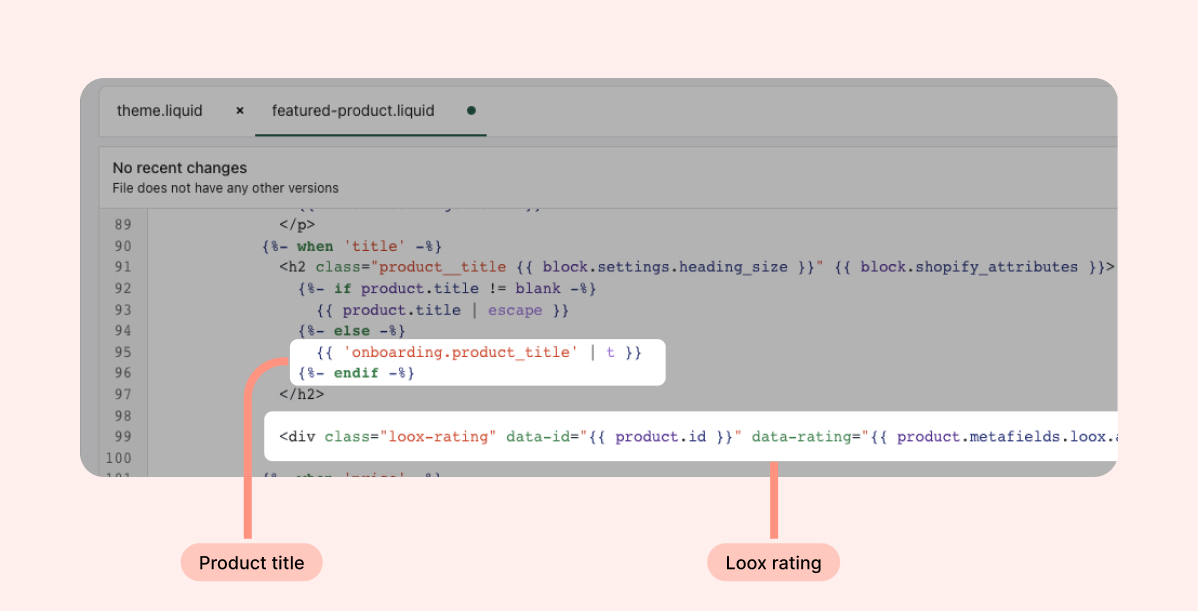Image resolution: width=1198 pixels, height=611 pixels.
Task: Select the featured-product.liquid tab
Action: [x=353, y=111]
